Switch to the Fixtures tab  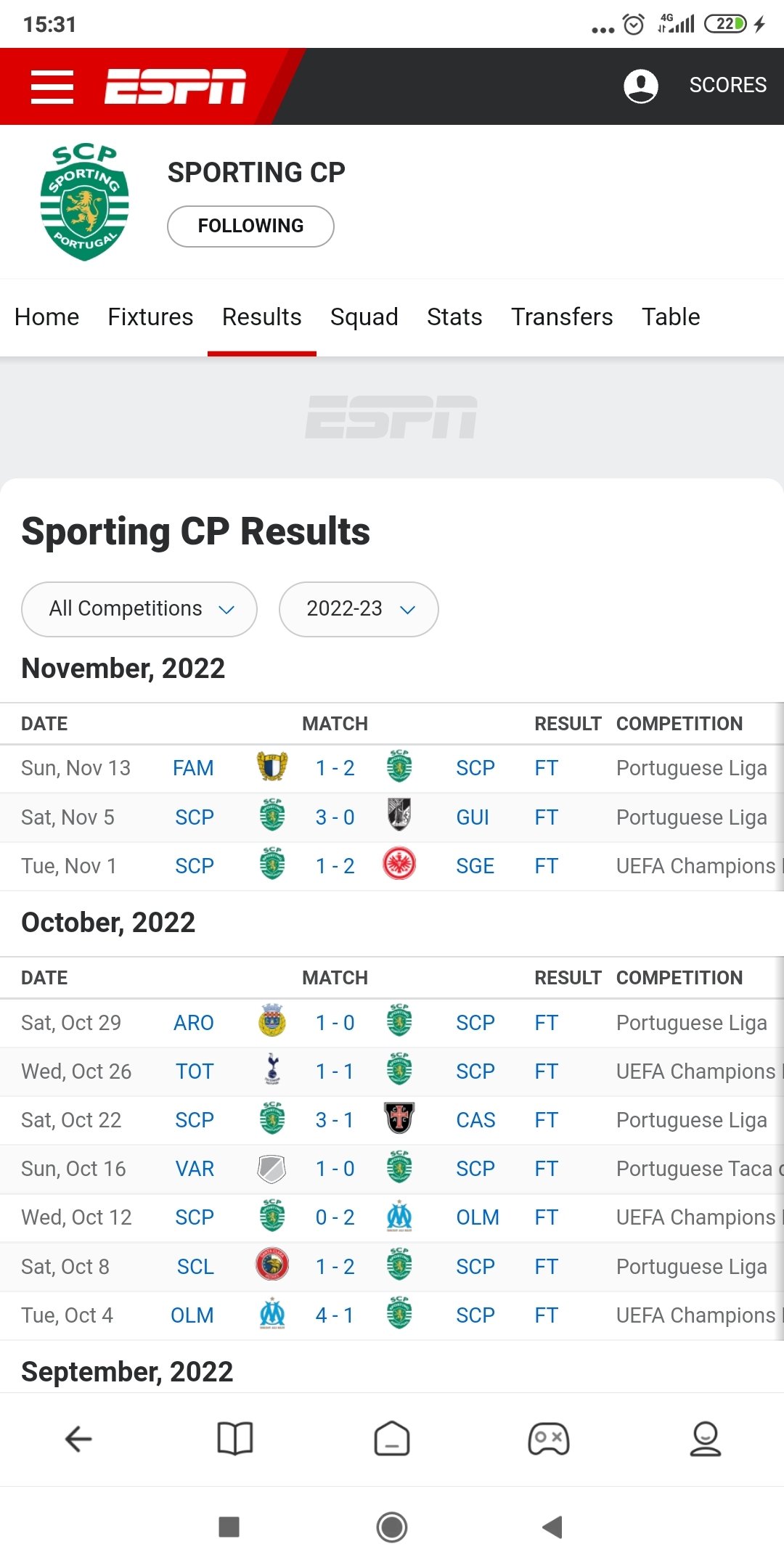(150, 317)
